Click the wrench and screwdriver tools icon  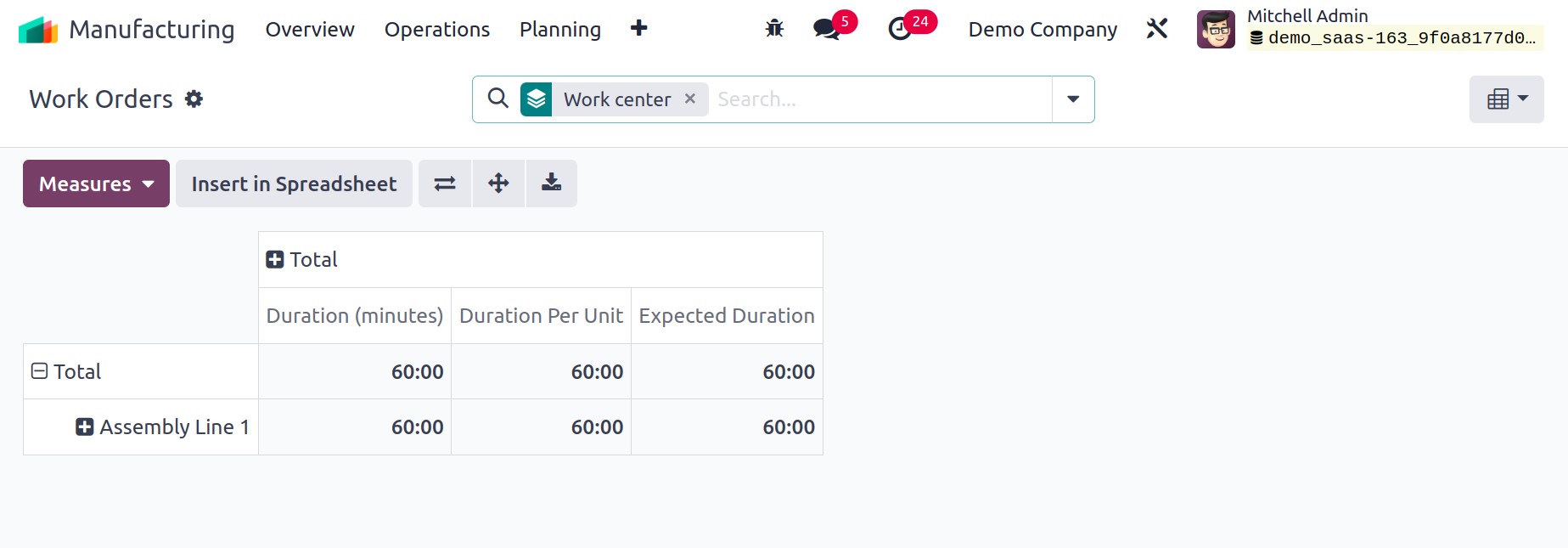1157,29
